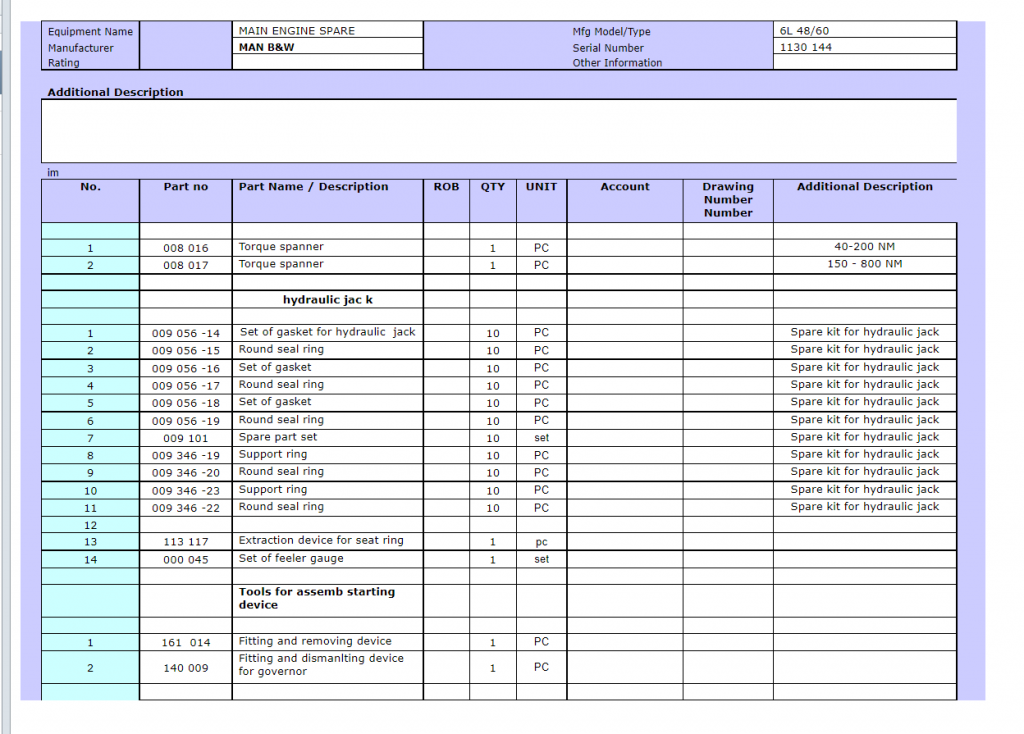Click the empty Rating field

point(327,62)
